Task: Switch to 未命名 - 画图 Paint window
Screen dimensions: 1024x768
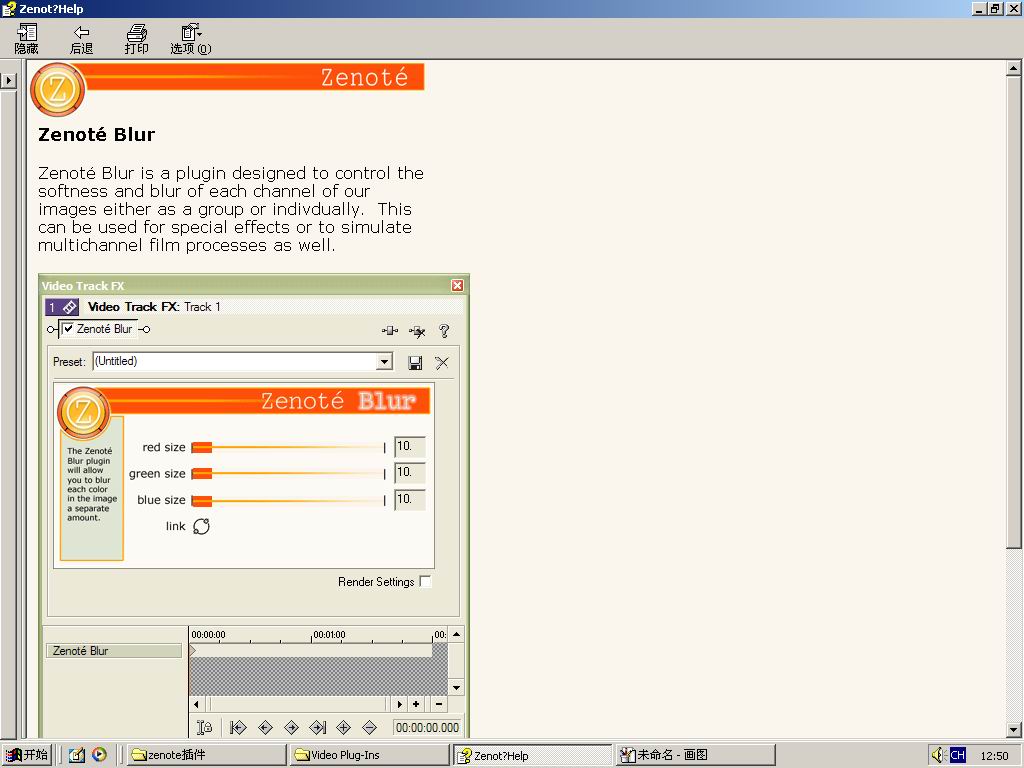Action: [696, 755]
